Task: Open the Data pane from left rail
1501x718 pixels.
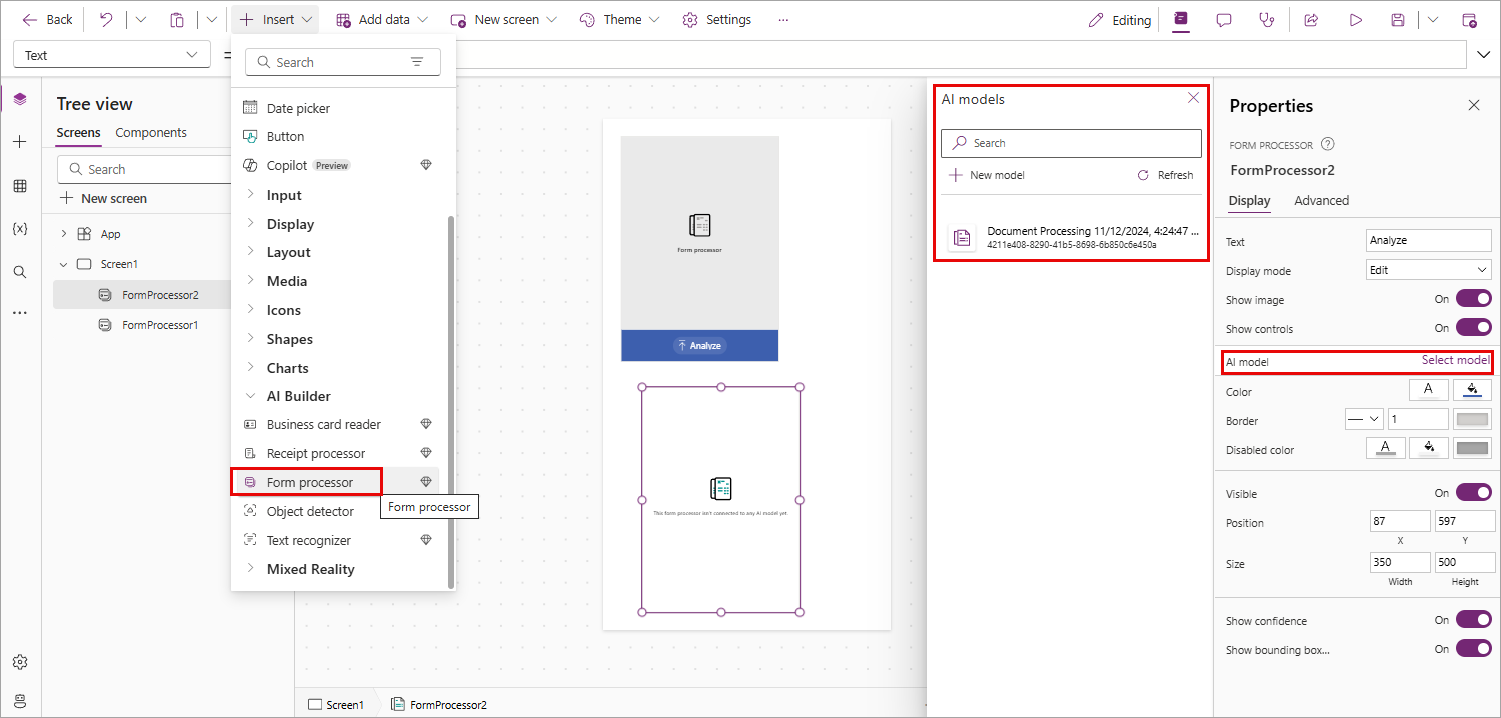Action: pyautogui.click(x=20, y=186)
